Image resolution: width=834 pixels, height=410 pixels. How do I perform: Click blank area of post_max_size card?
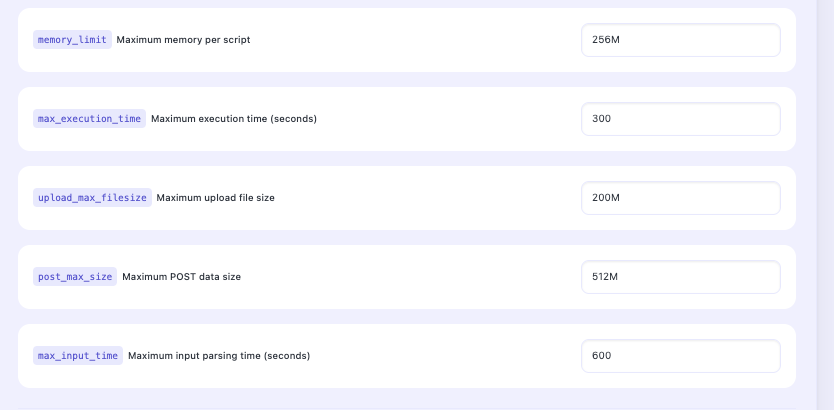click(420, 277)
